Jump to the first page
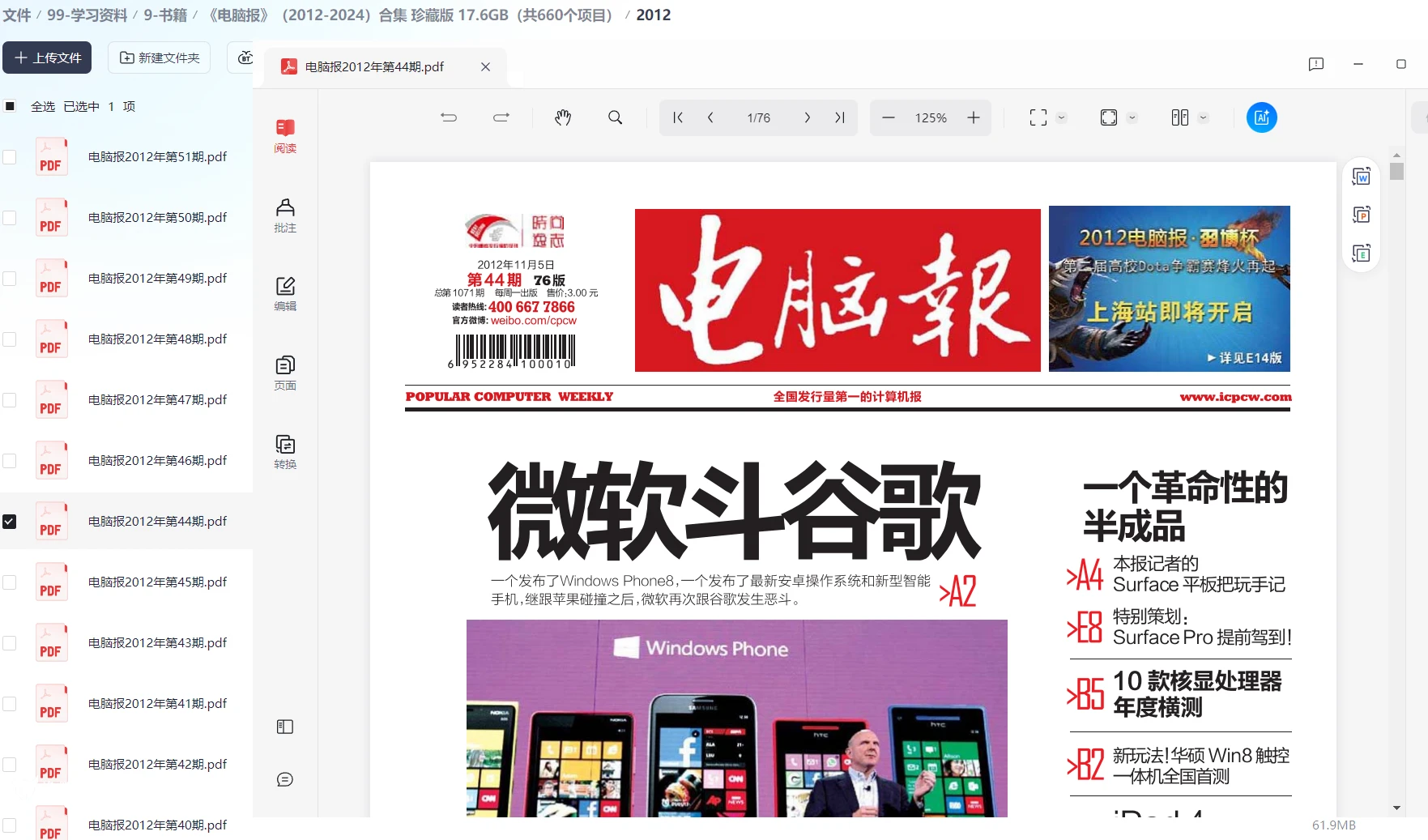The height and width of the screenshot is (840, 1428). click(x=678, y=117)
